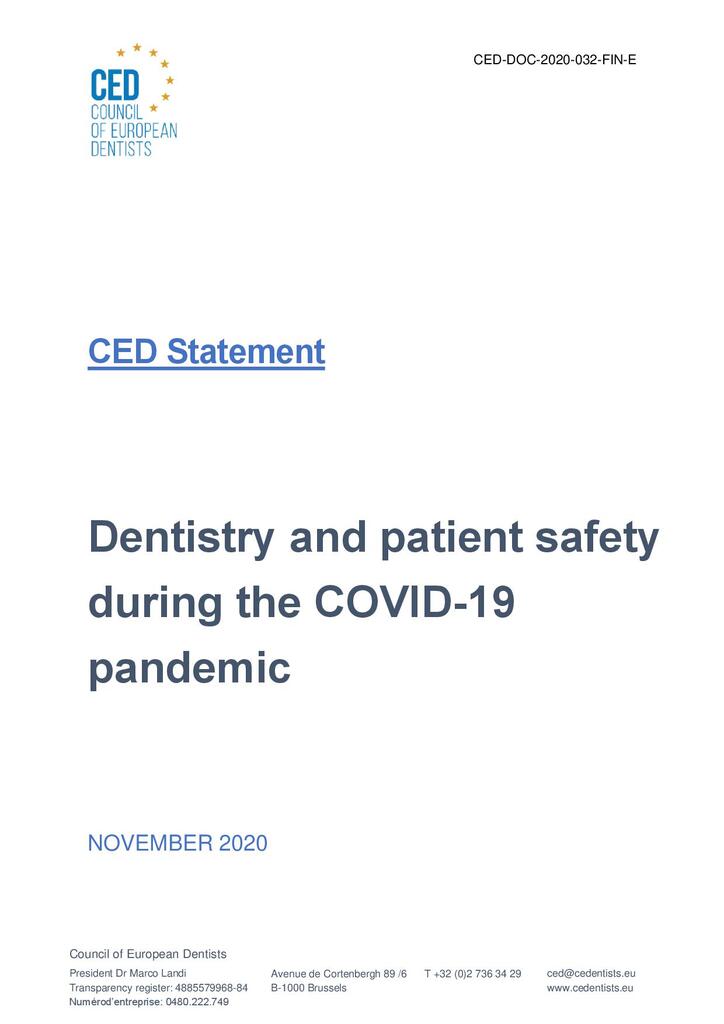Click the Avenue de Cortenbergh address line
Viewport: 724px width, 1024px height.
tap(339, 974)
